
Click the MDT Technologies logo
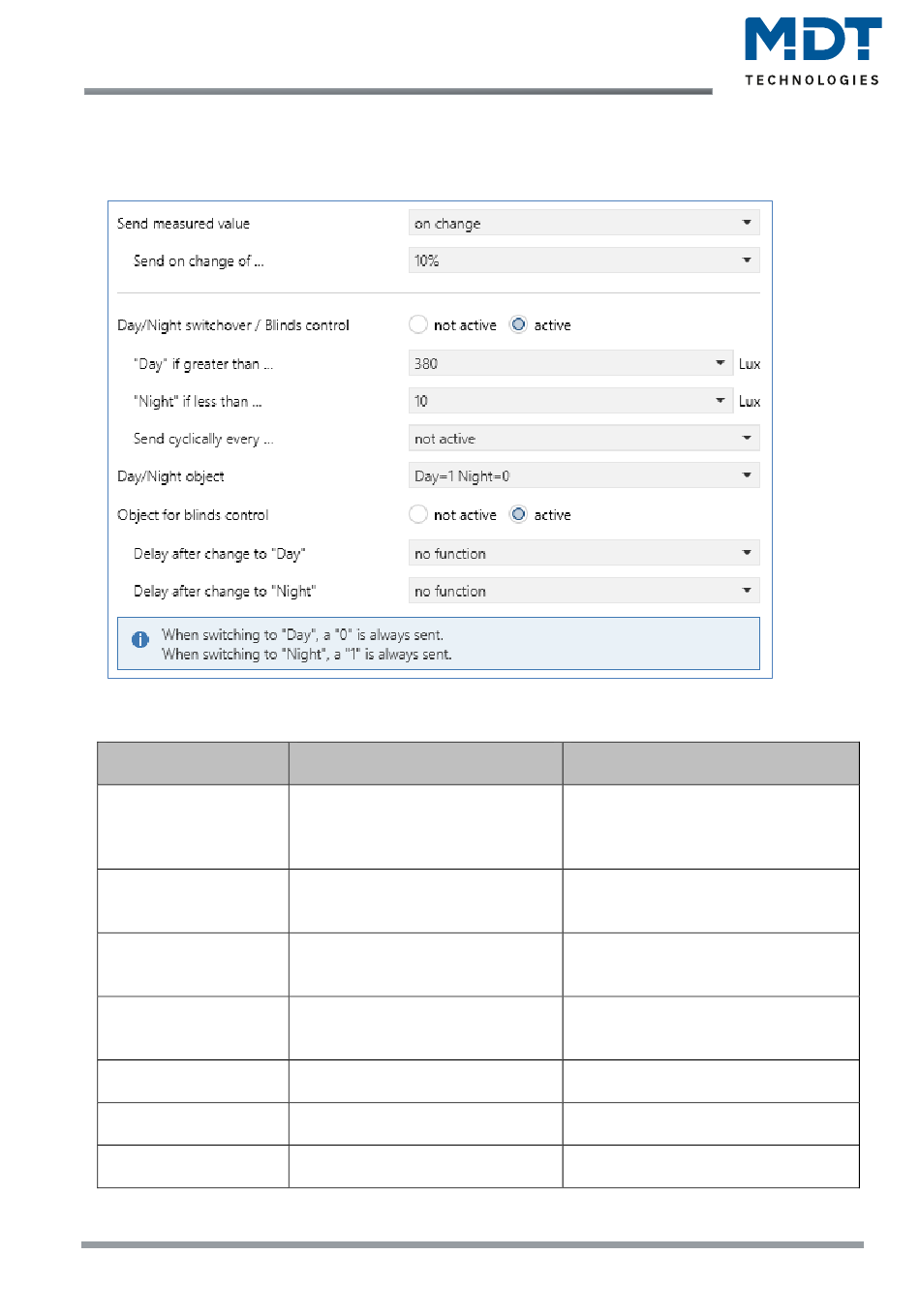tap(812, 51)
